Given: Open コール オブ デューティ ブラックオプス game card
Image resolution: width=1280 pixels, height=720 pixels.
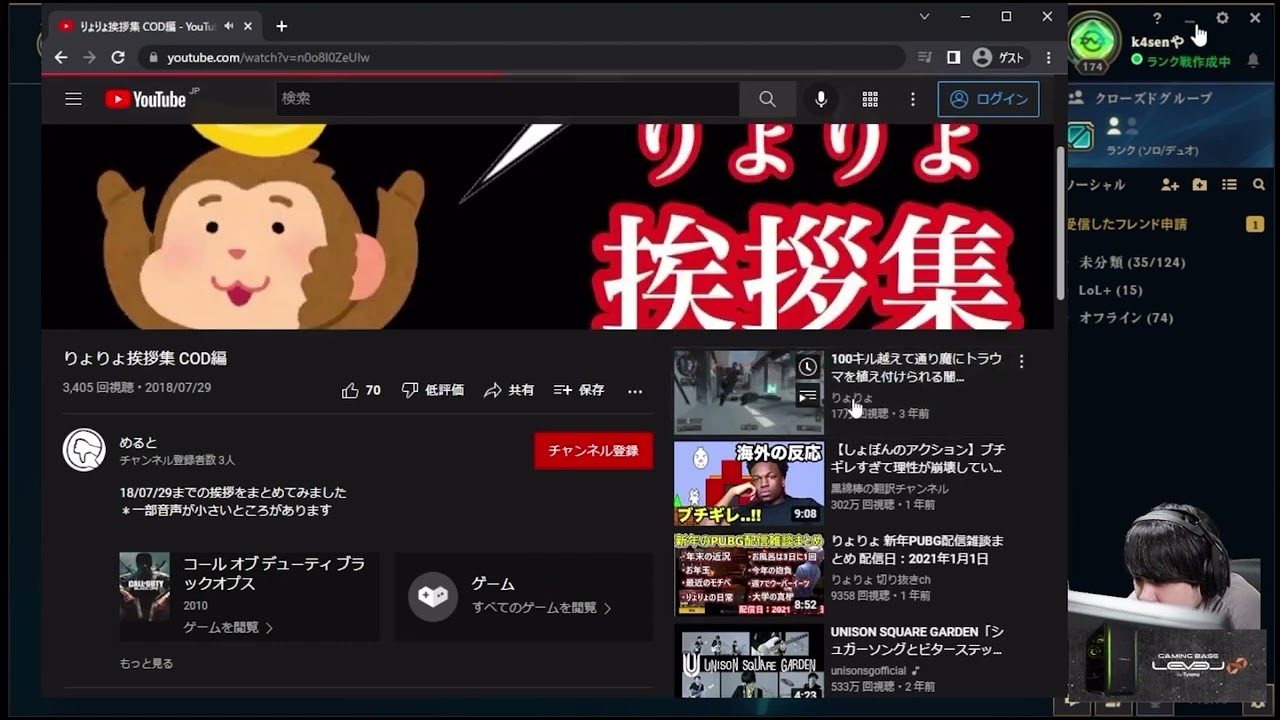Looking at the screenshot, I should click(249, 596).
